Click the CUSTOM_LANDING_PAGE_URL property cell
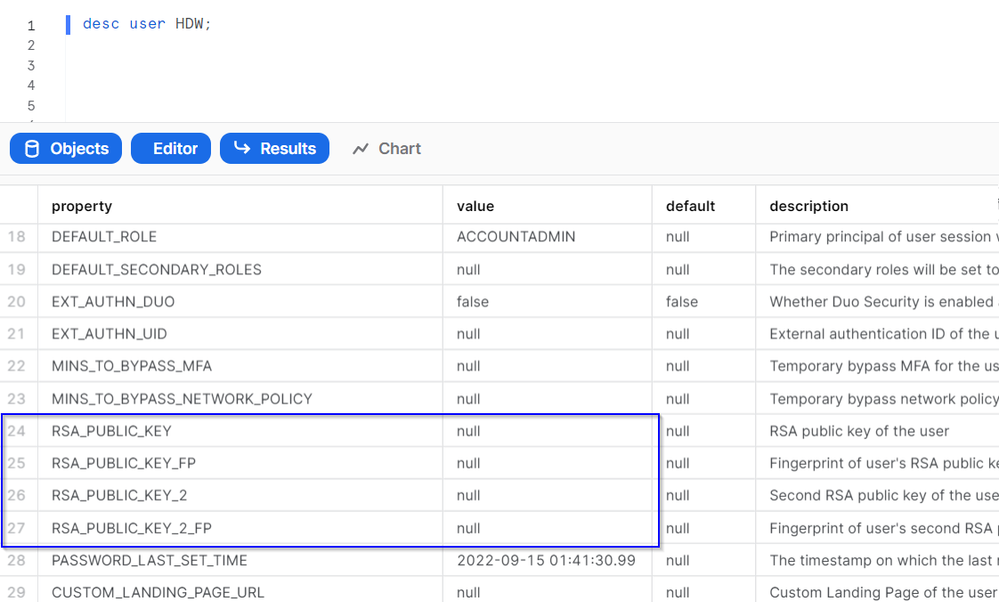 pos(158,592)
